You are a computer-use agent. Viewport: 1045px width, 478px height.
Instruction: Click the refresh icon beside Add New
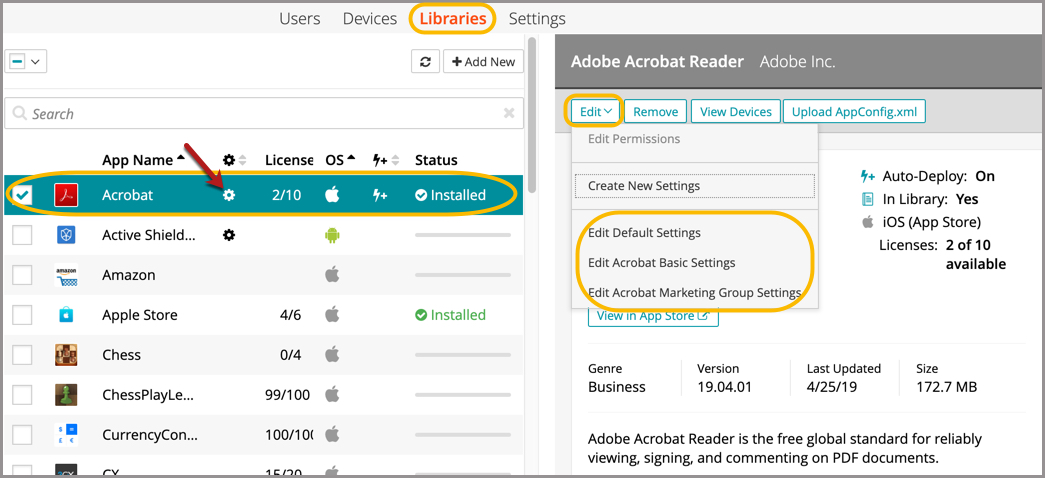point(426,62)
